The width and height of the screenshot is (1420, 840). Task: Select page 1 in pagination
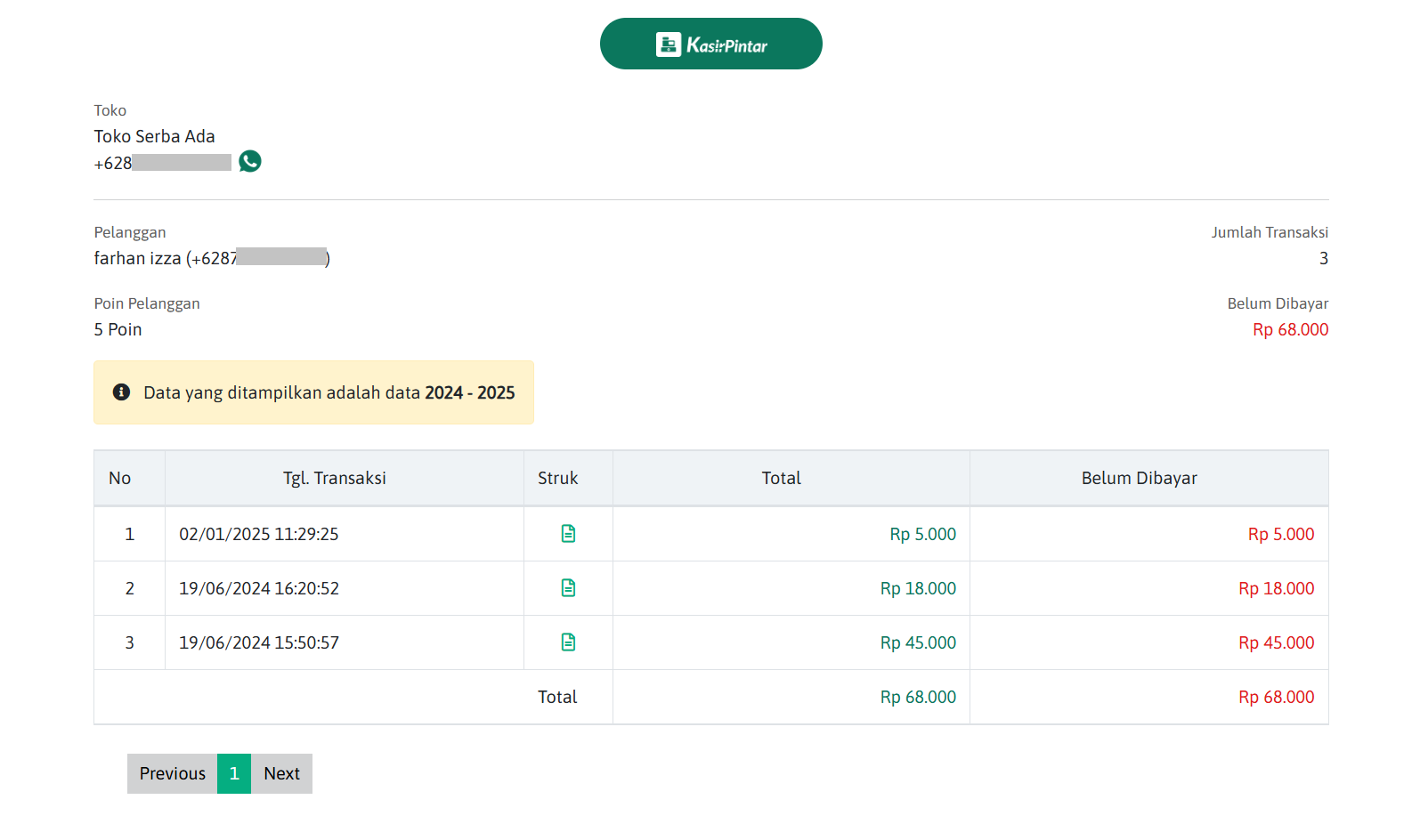point(234,773)
